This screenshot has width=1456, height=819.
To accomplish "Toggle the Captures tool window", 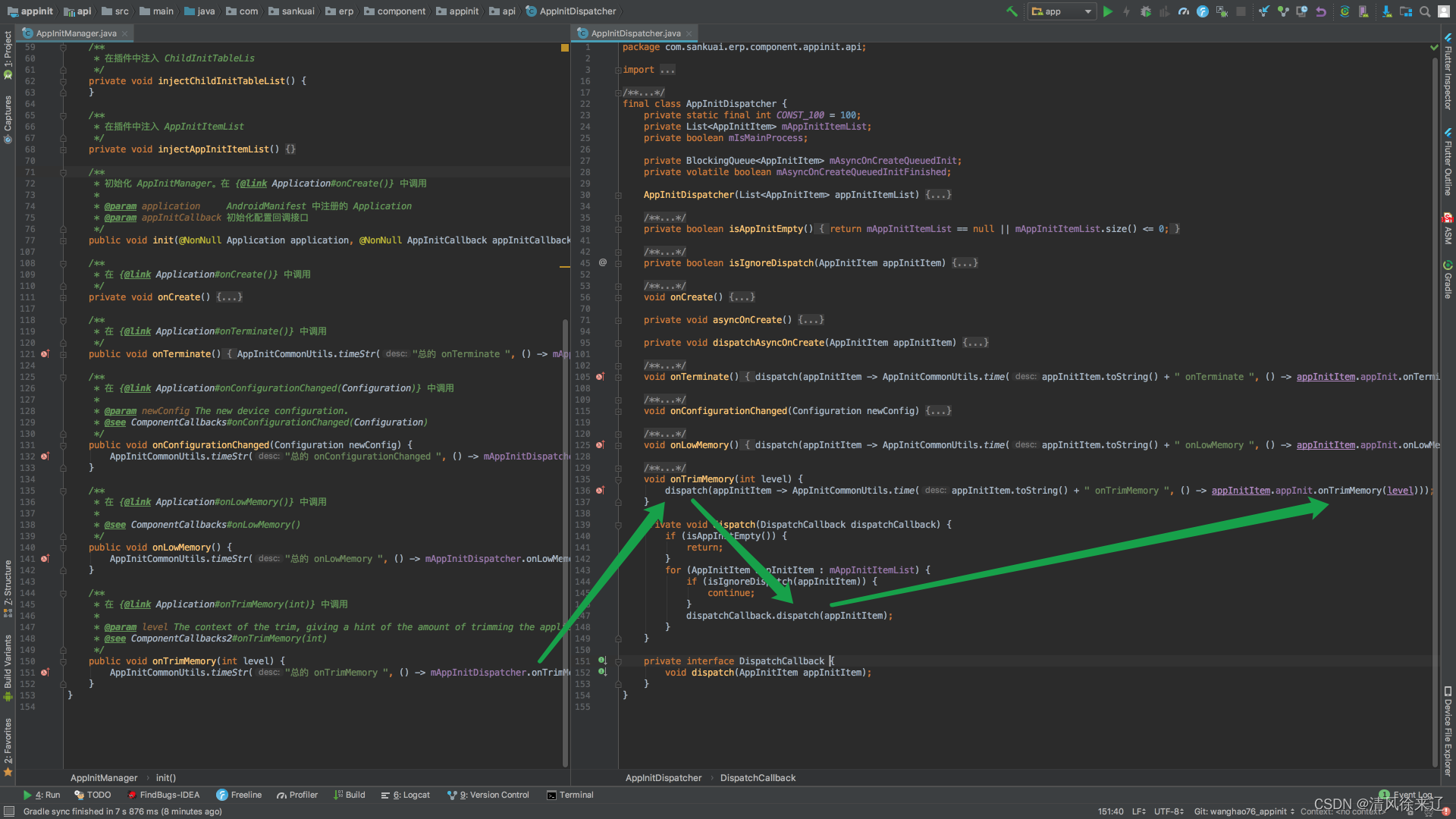I will [8, 118].
